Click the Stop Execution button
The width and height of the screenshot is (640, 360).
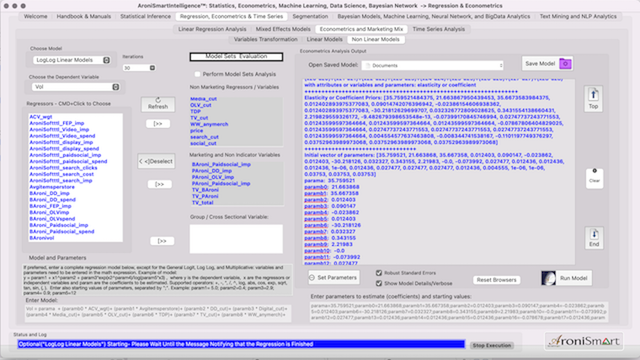[x=491, y=345]
